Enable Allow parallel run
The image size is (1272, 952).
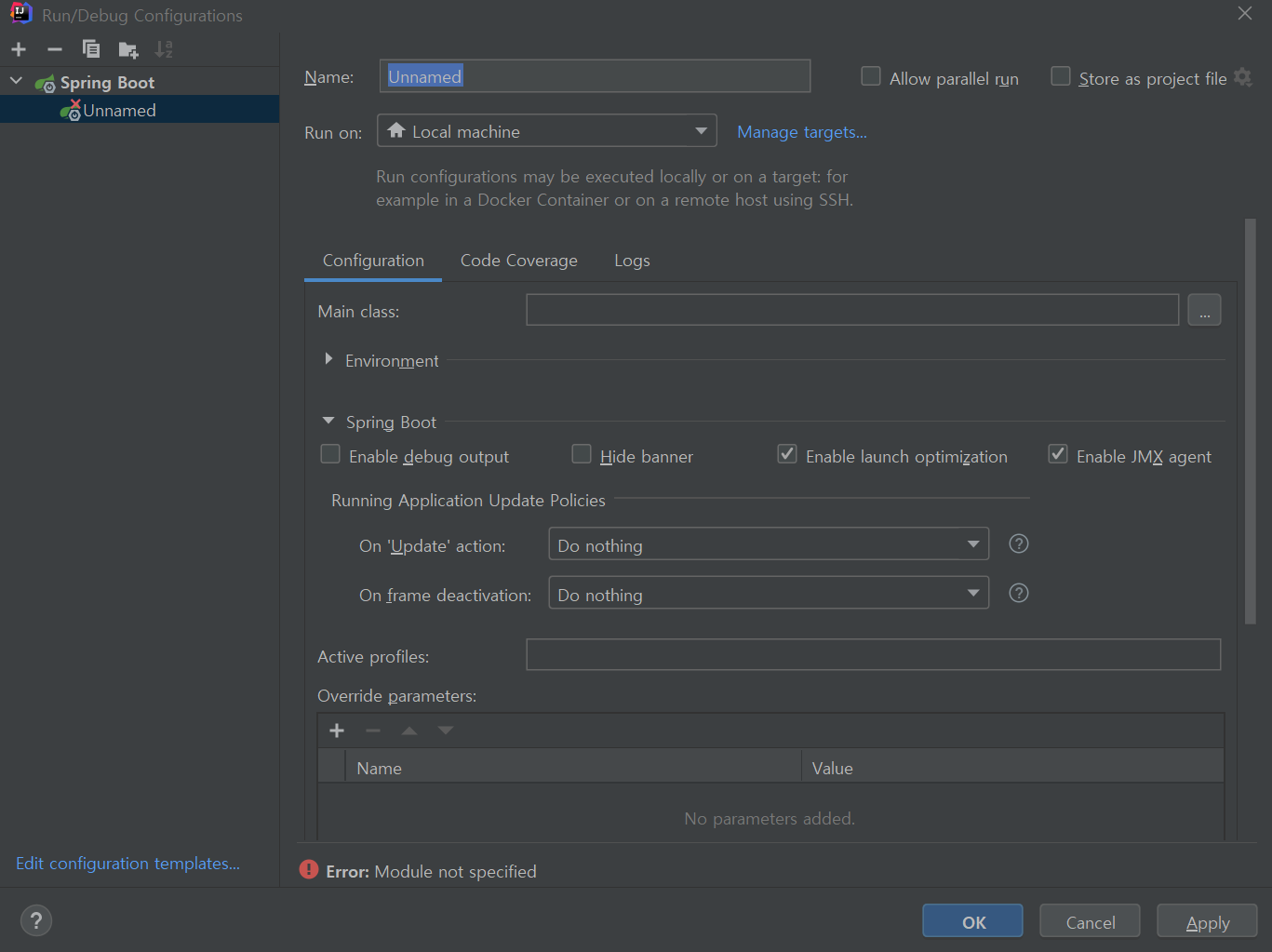click(x=871, y=76)
